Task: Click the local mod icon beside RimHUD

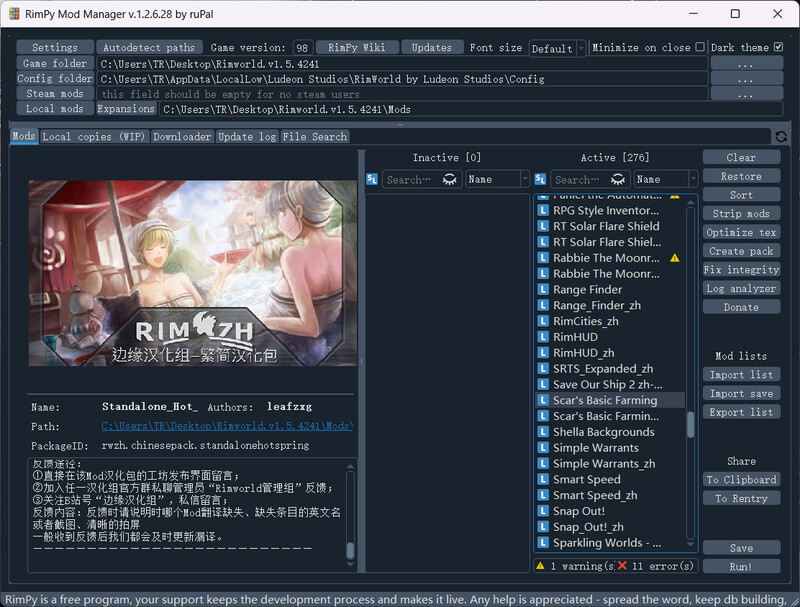Action: (543, 337)
